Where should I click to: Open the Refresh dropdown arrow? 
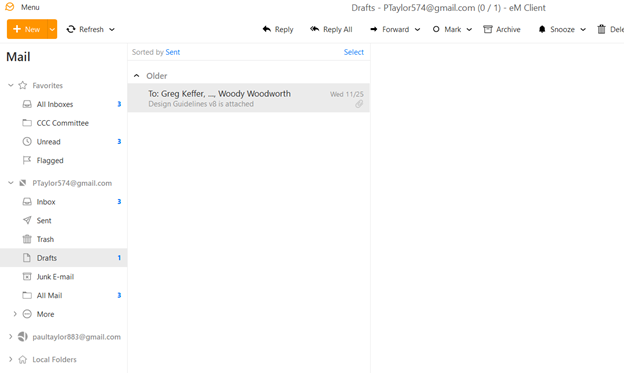coord(112,29)
